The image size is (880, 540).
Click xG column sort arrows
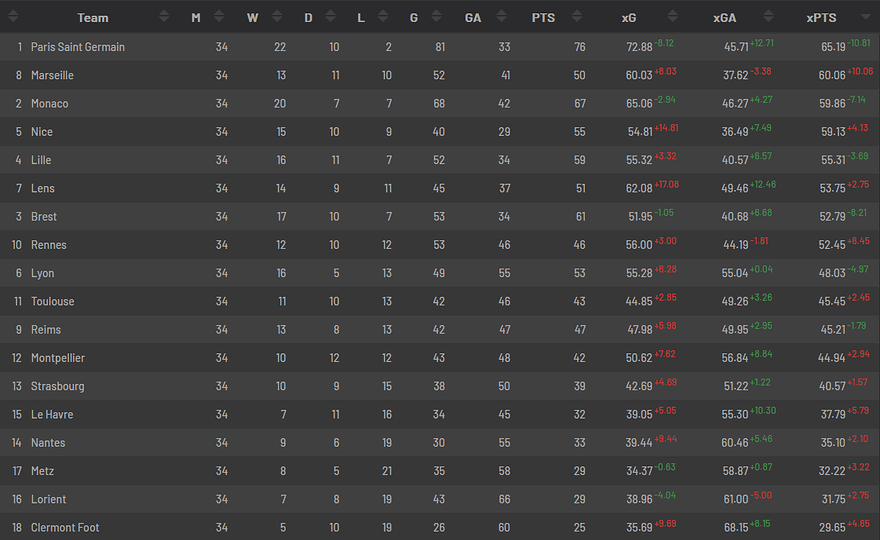(x=672, y=17)
